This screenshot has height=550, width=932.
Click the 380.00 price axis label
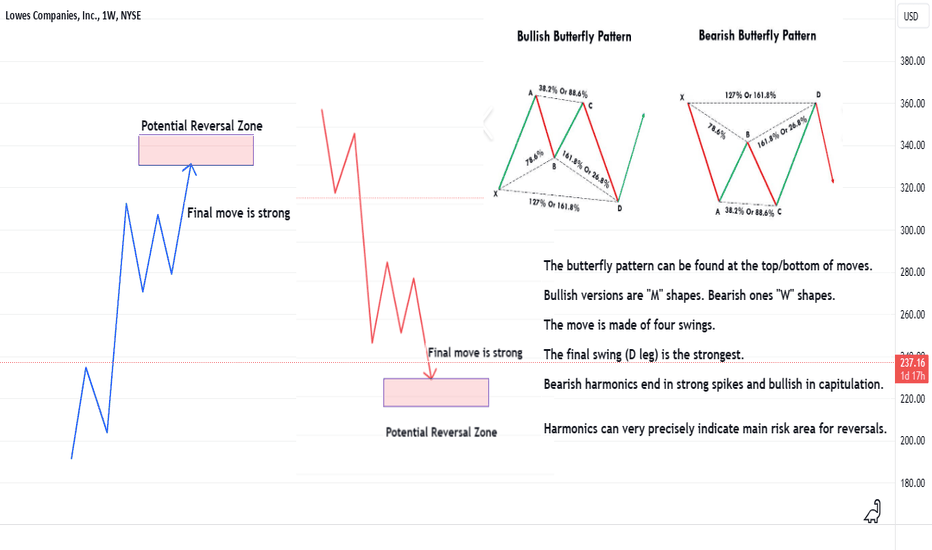[912, 61]
